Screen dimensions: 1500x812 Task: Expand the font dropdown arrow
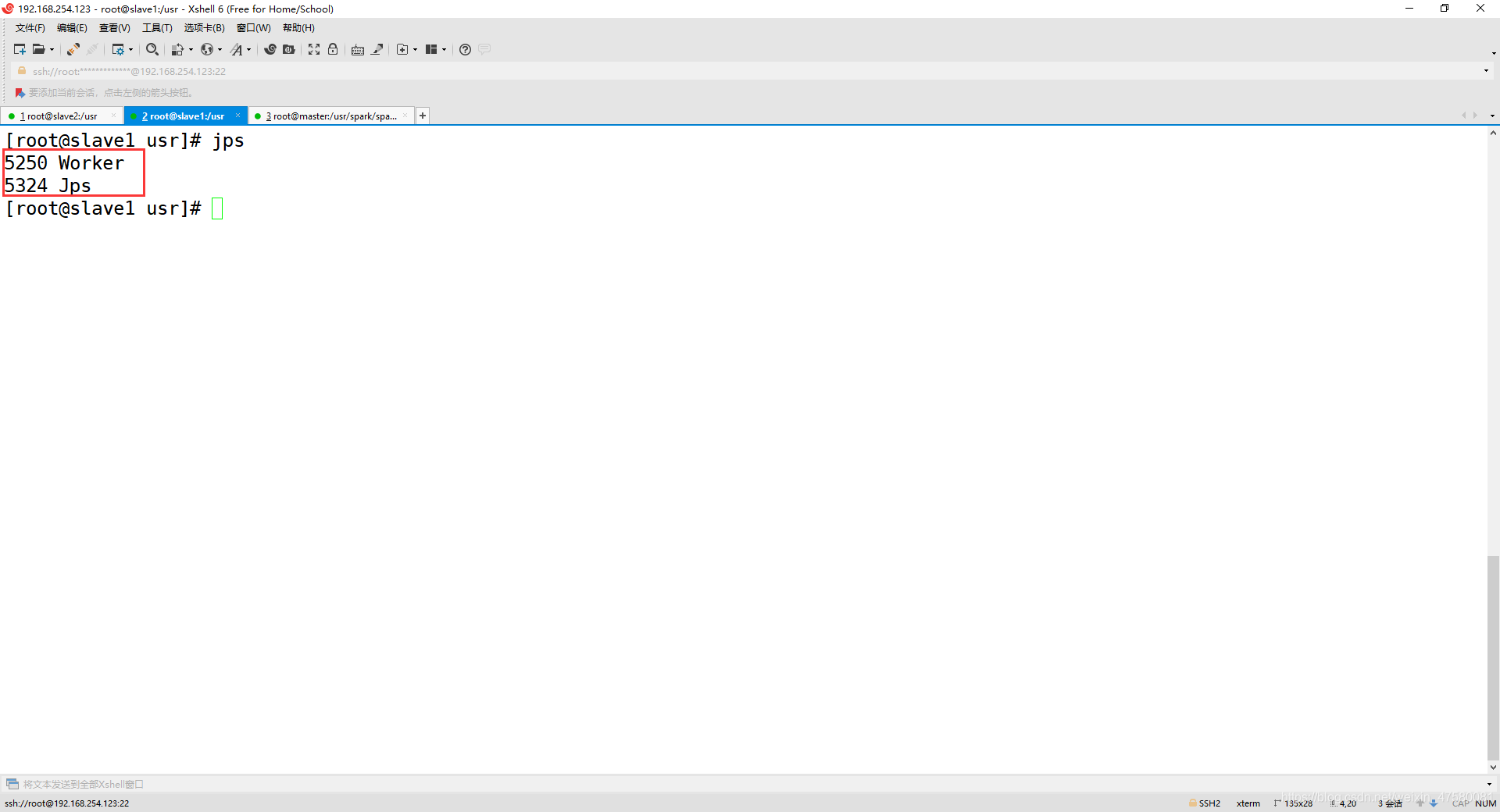click(x=249, y=50)
